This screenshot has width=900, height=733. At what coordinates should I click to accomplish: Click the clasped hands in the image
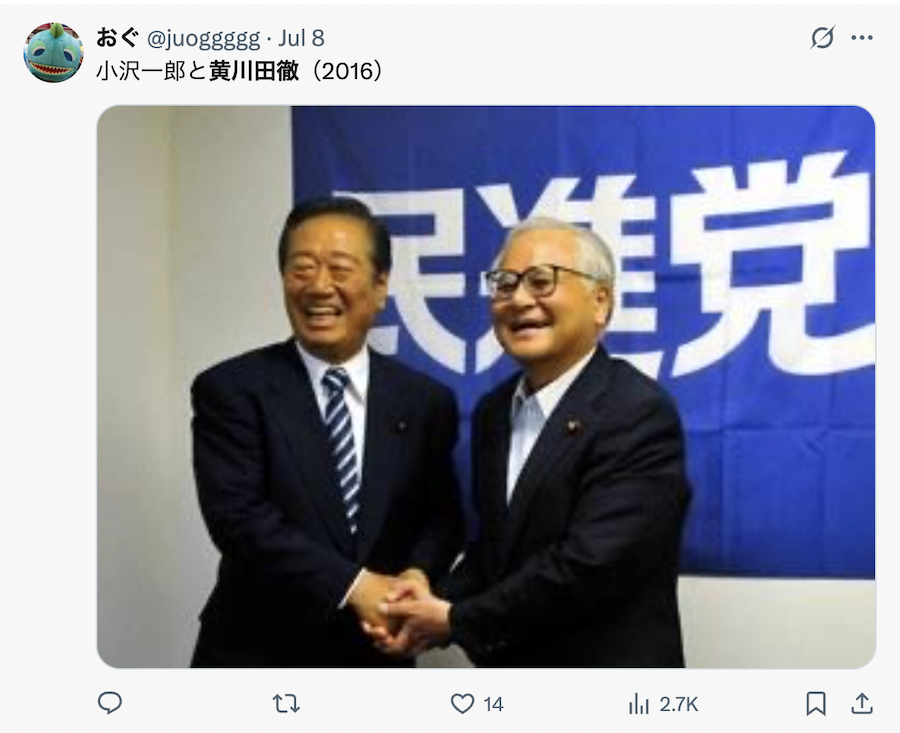point(398,610)
